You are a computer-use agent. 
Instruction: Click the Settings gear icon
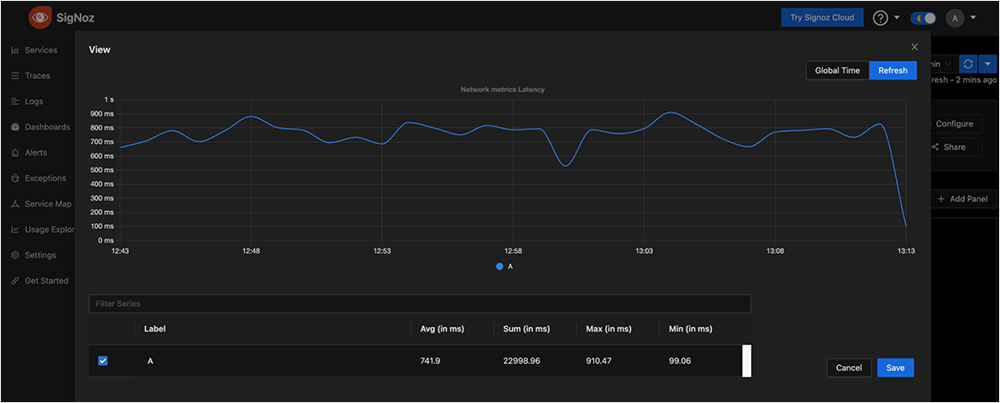[15, 255]
